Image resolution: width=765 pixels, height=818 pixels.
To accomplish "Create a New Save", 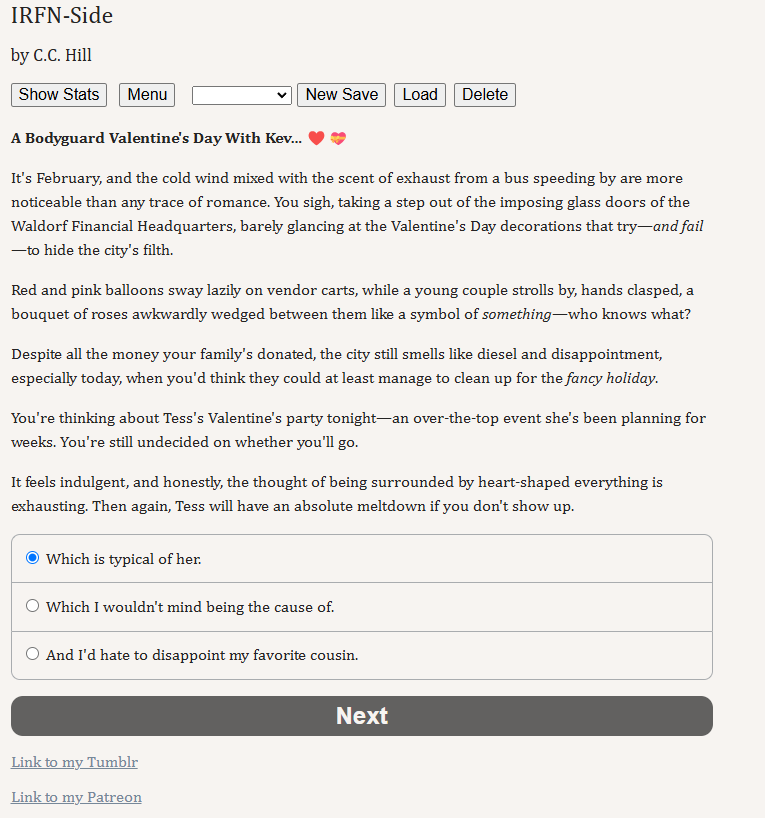I will (342, 95).
